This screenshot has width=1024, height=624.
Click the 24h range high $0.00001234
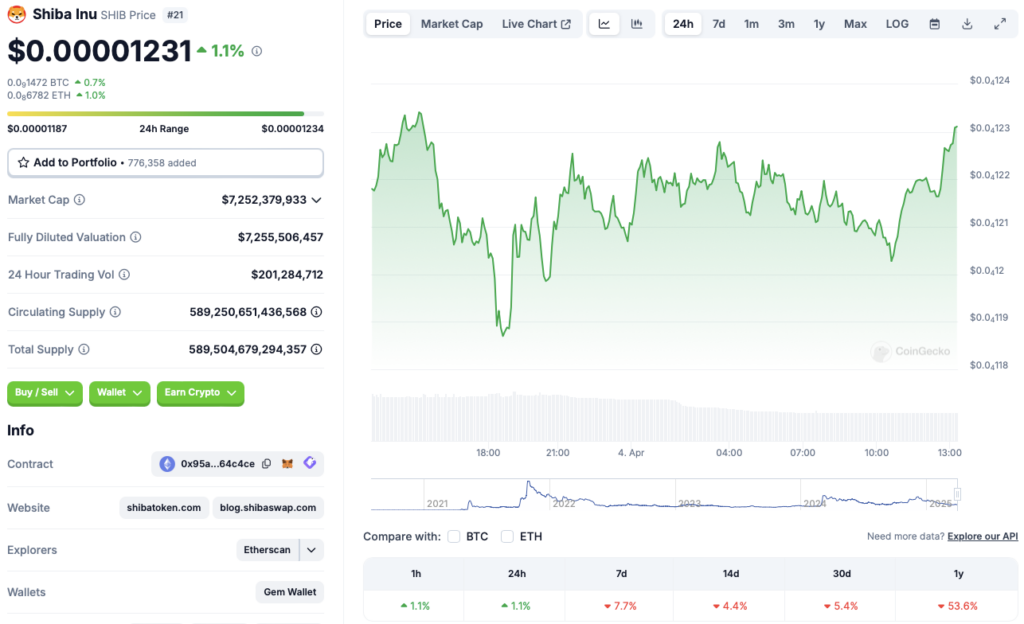point(293,129)
